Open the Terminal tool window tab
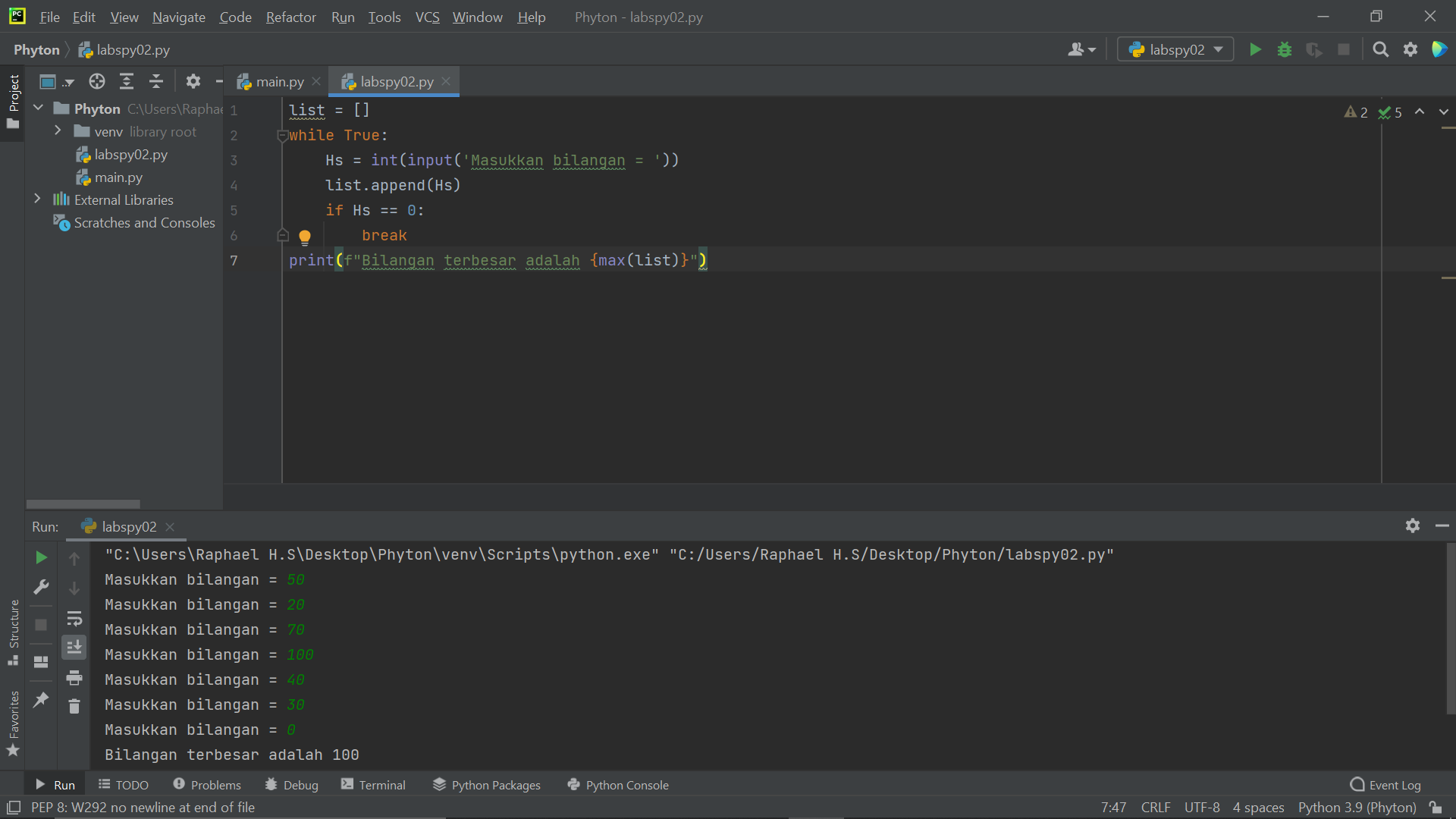The width and height of the screenshot is (1456, 819). click(373, 785)
